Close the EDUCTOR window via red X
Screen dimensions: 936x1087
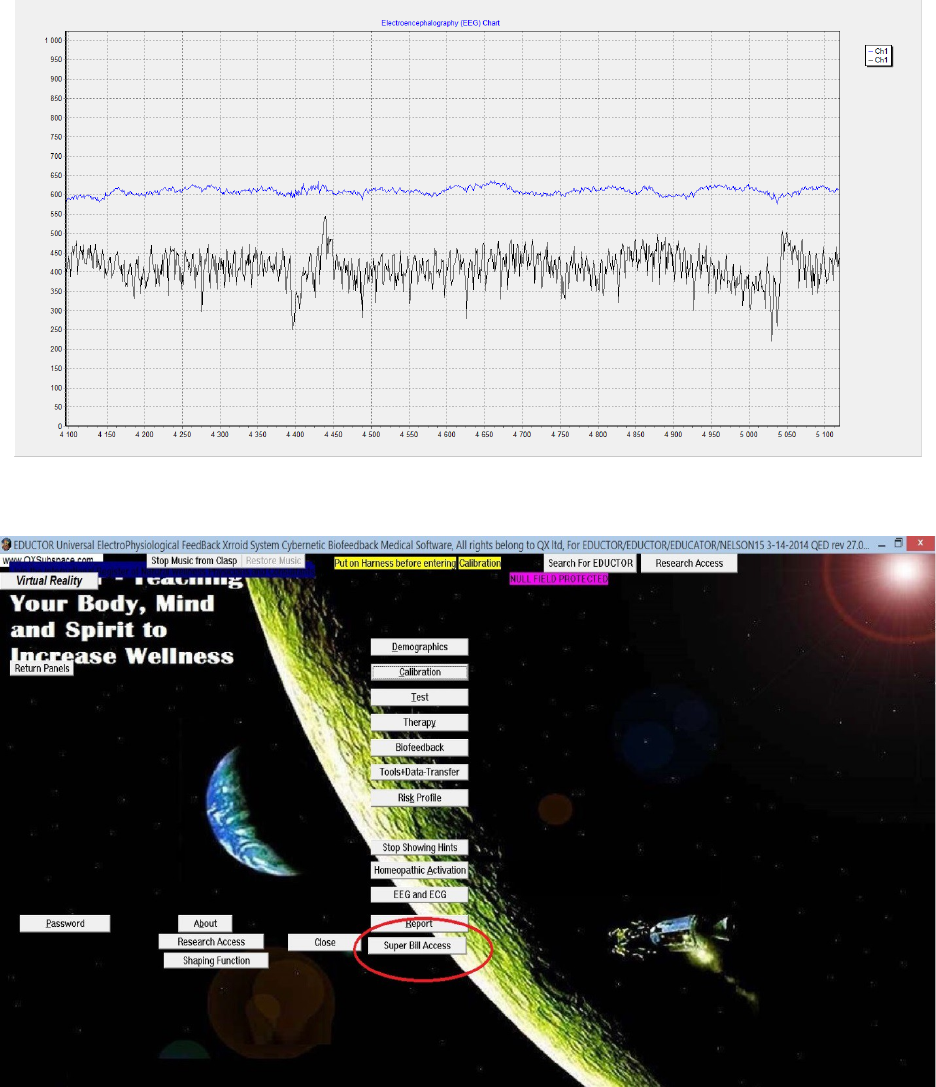pos(921,543)
